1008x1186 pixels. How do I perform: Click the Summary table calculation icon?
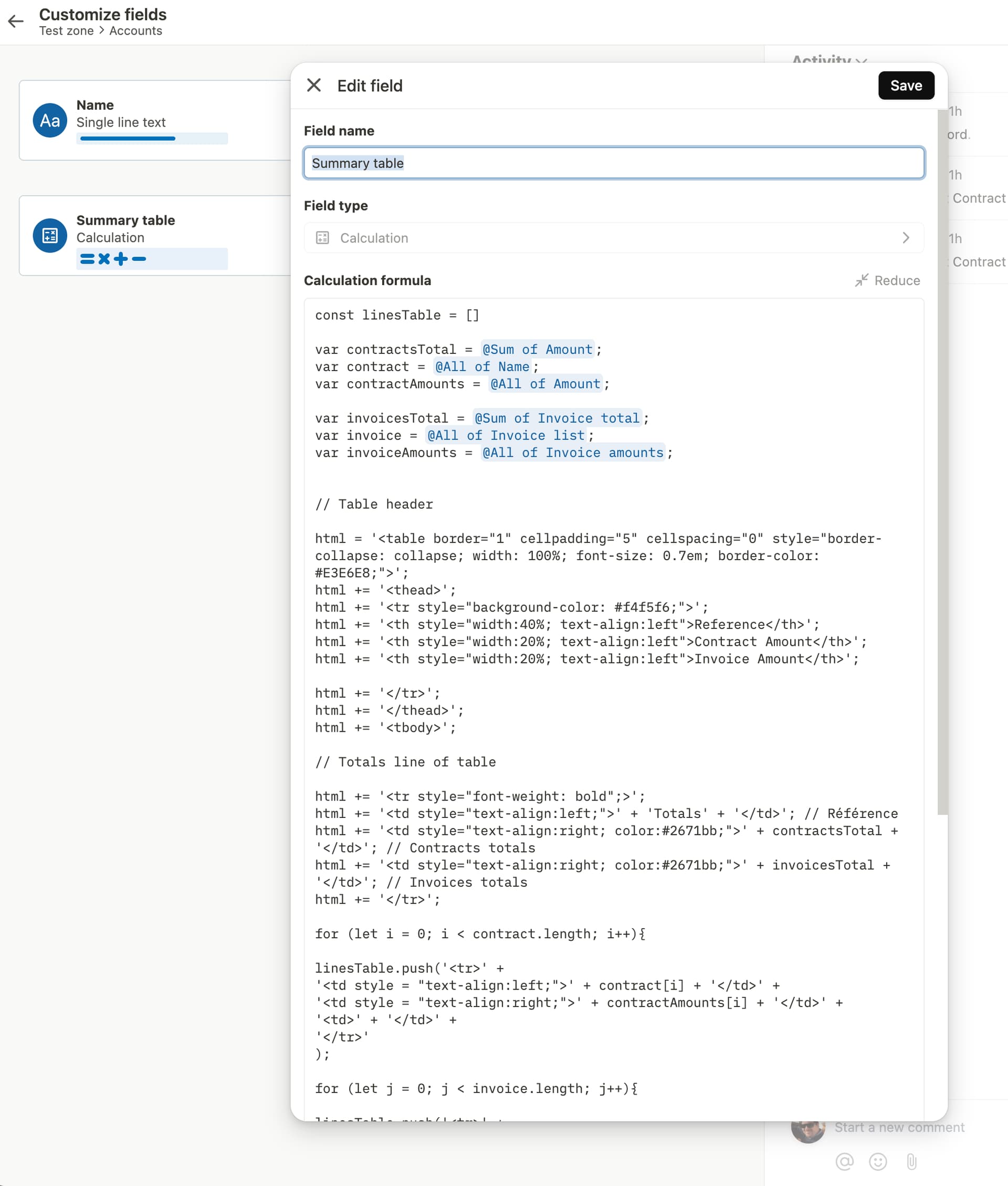(x=50, y=236)
